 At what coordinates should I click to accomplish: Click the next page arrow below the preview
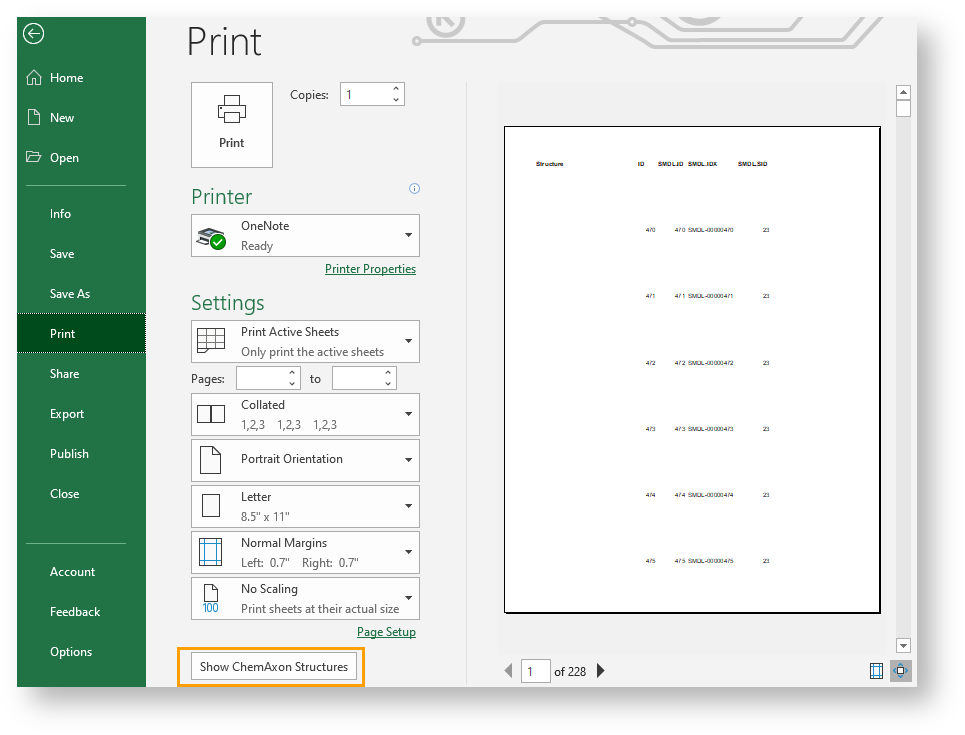click(x=600, y=671)
